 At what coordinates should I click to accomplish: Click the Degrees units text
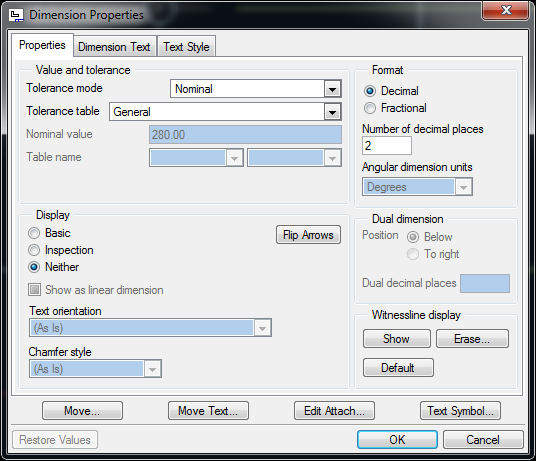(x=387, y=187)
